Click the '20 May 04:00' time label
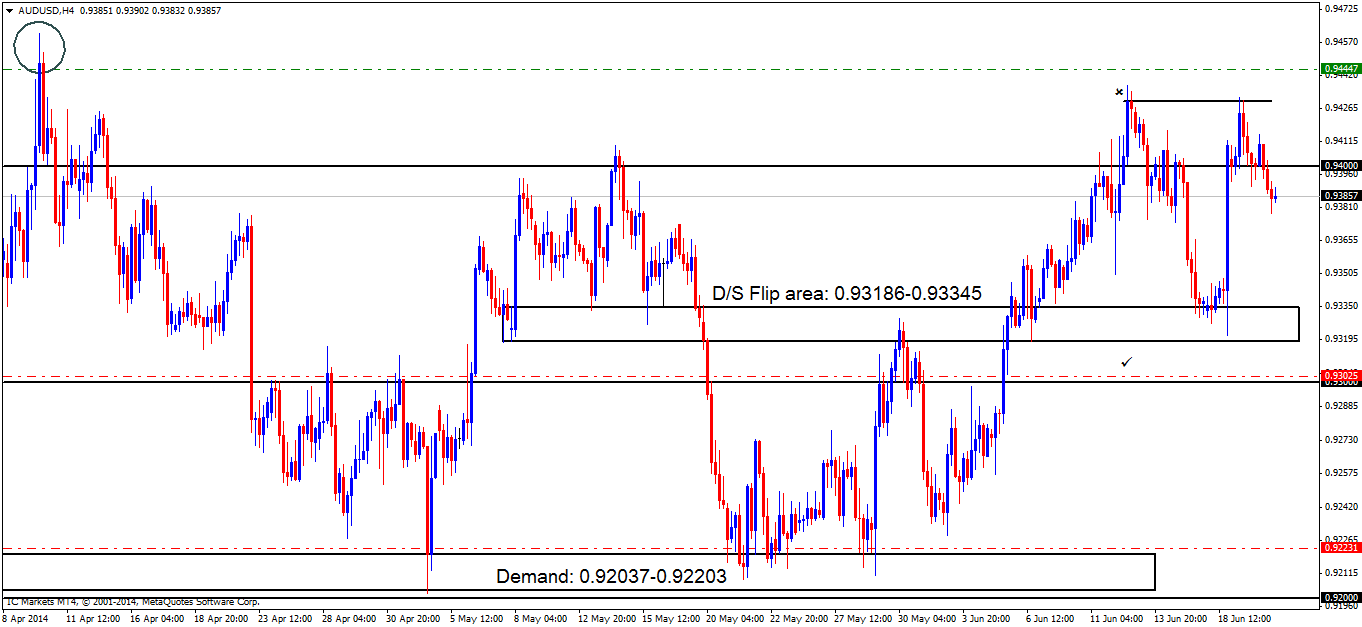 pyautogui.click(x=735, y=618)
